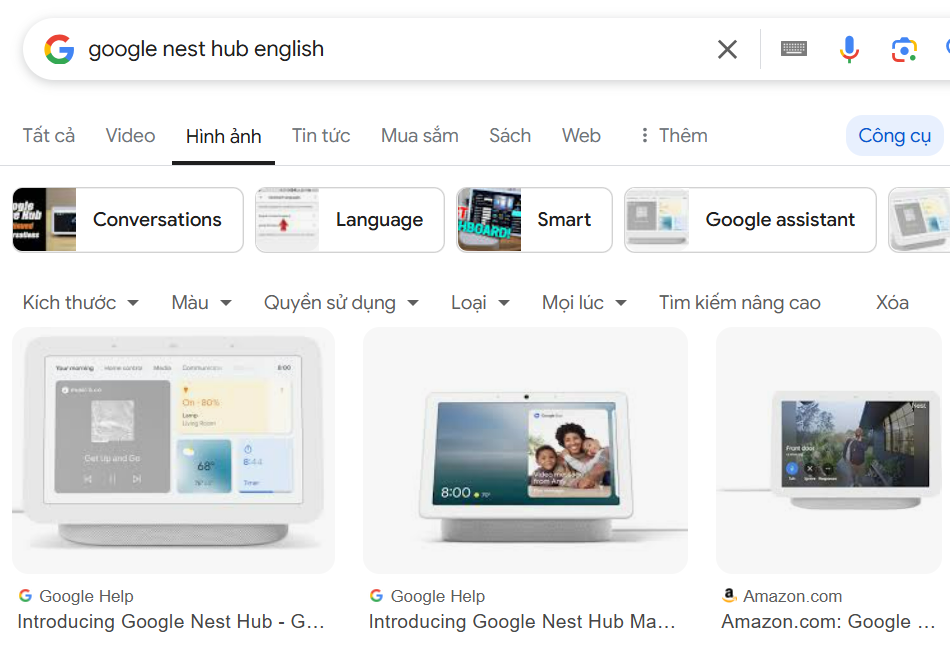Expand the Mọi lúc time filter
Image resolution: width=950 pixels, height=663 pixels.
click(584, 302)
